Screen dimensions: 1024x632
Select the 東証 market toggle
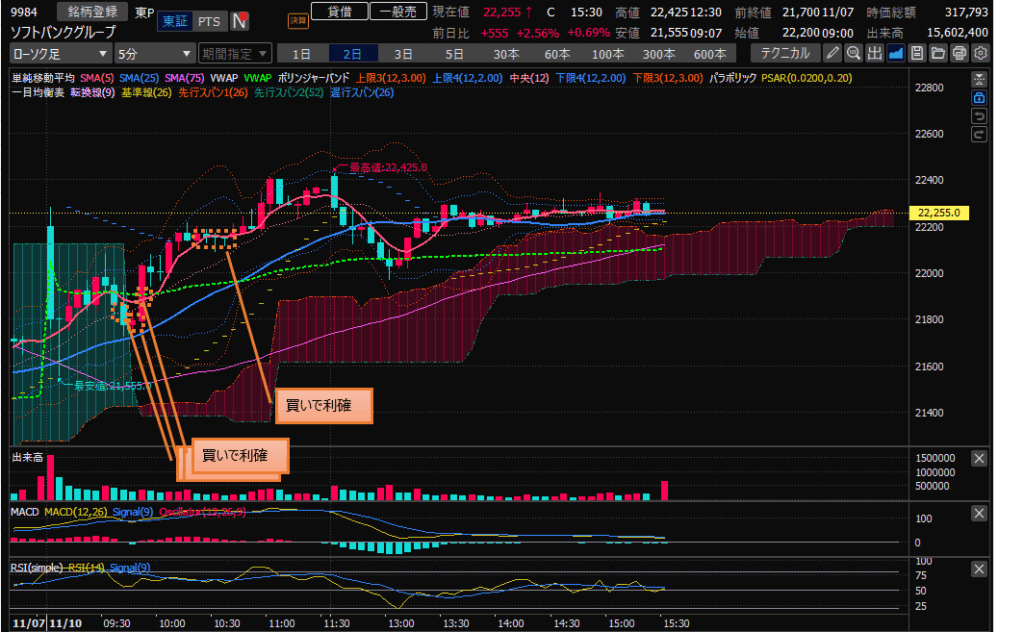(174, 21)
